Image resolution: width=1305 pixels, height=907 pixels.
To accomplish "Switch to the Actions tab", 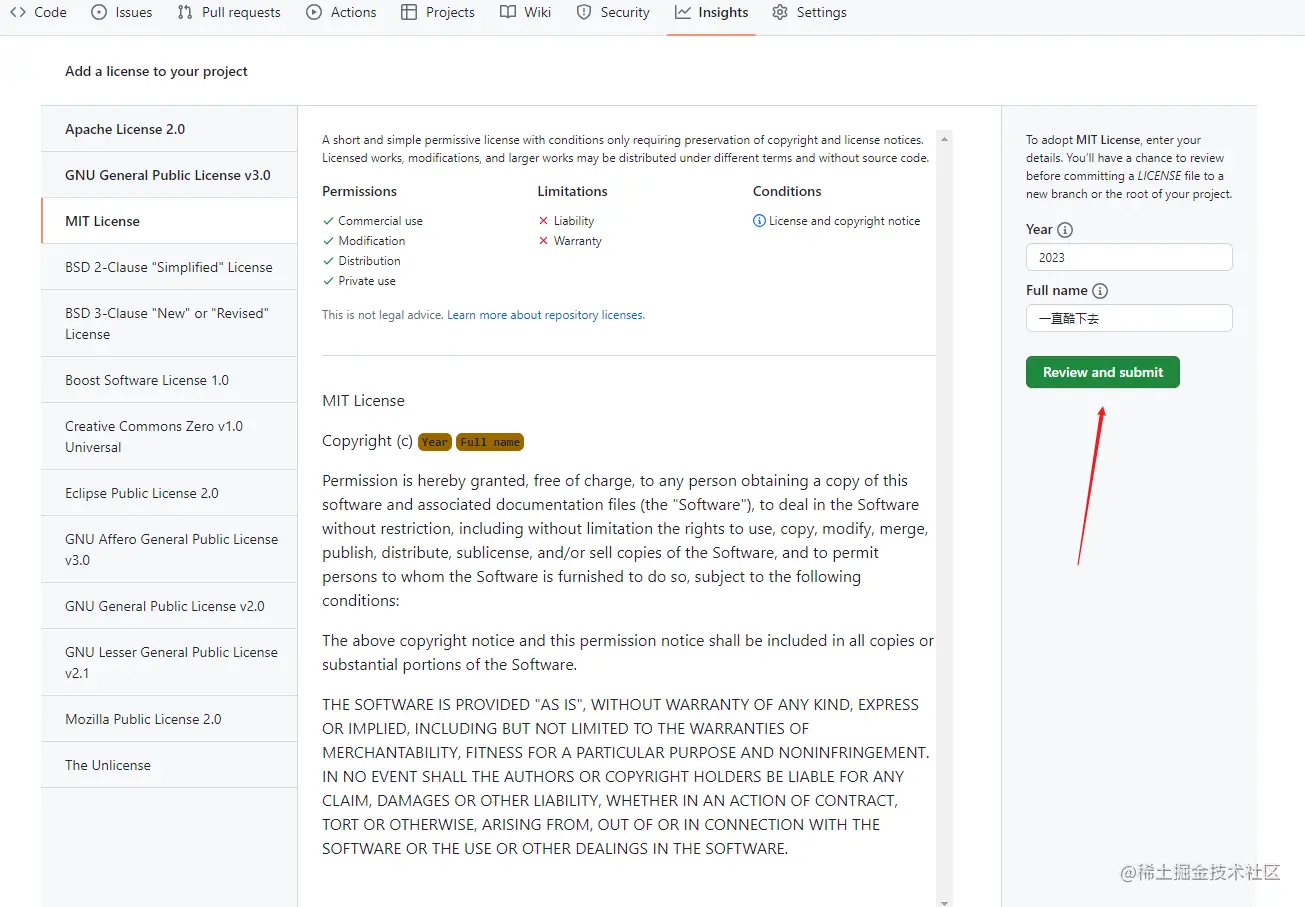I will (342, 12).
